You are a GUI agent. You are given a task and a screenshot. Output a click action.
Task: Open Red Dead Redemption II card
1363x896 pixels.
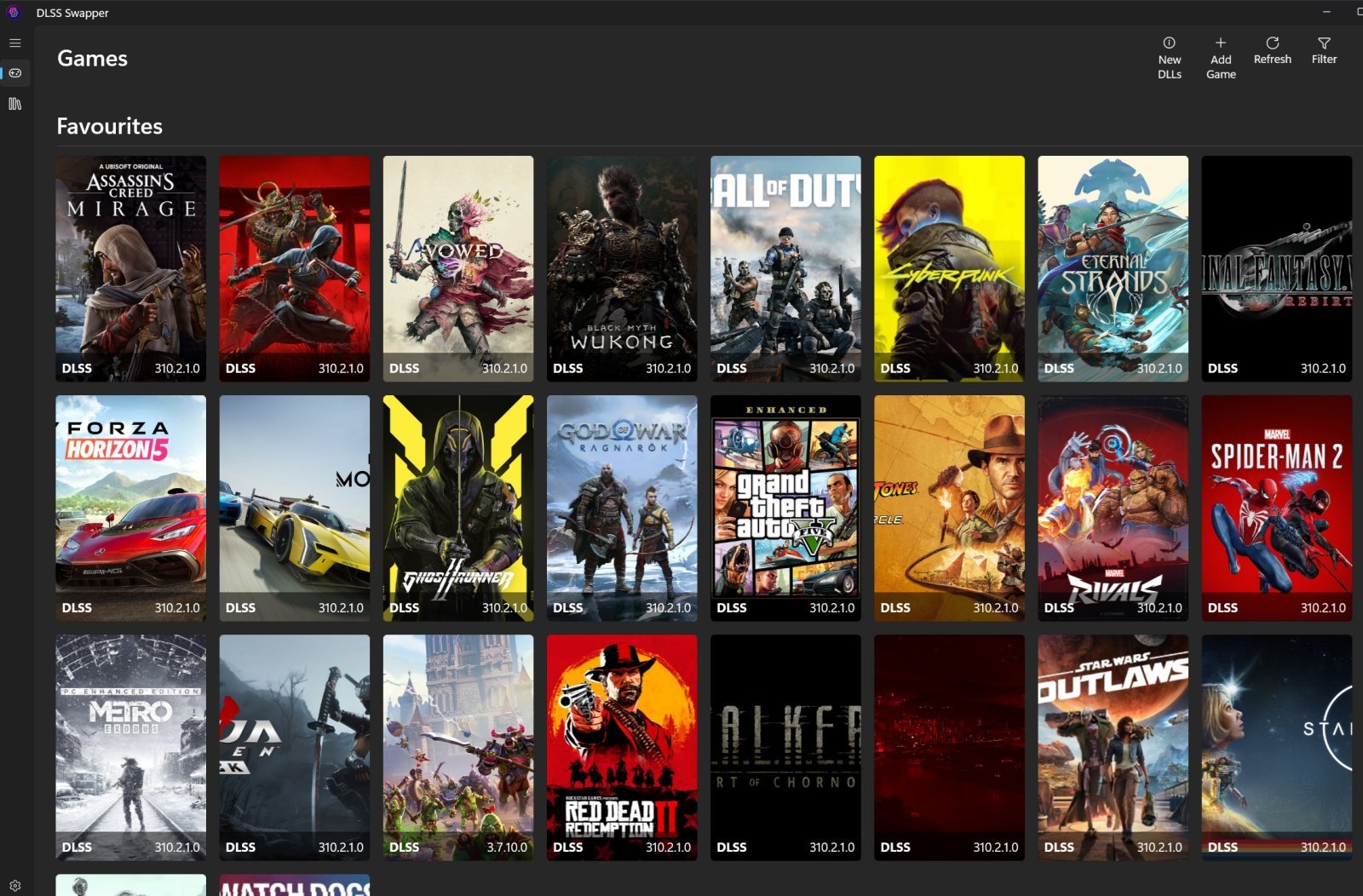[622, 747]
